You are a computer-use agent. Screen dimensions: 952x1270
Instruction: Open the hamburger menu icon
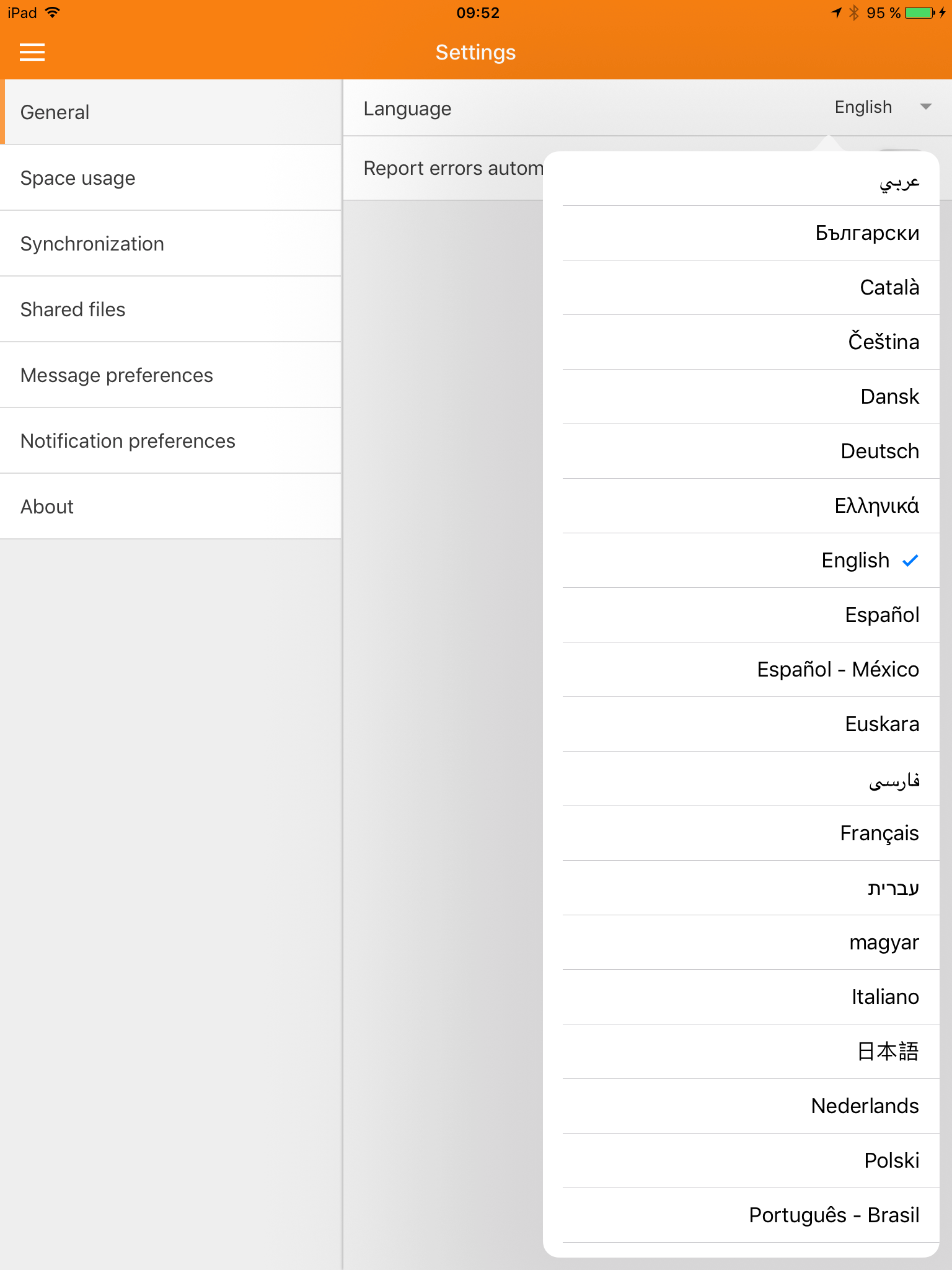coord(32,52)
